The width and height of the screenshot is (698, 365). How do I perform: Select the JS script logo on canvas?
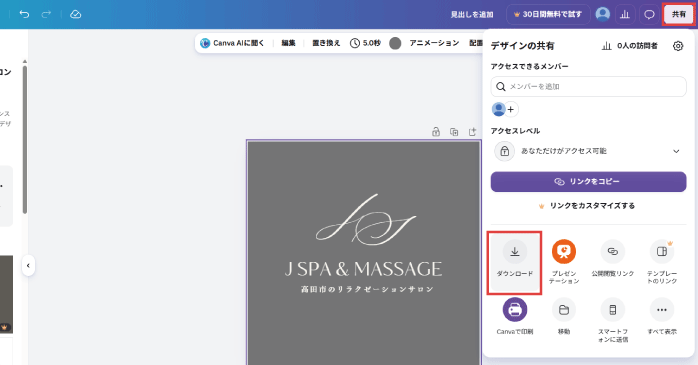(366, 220)
